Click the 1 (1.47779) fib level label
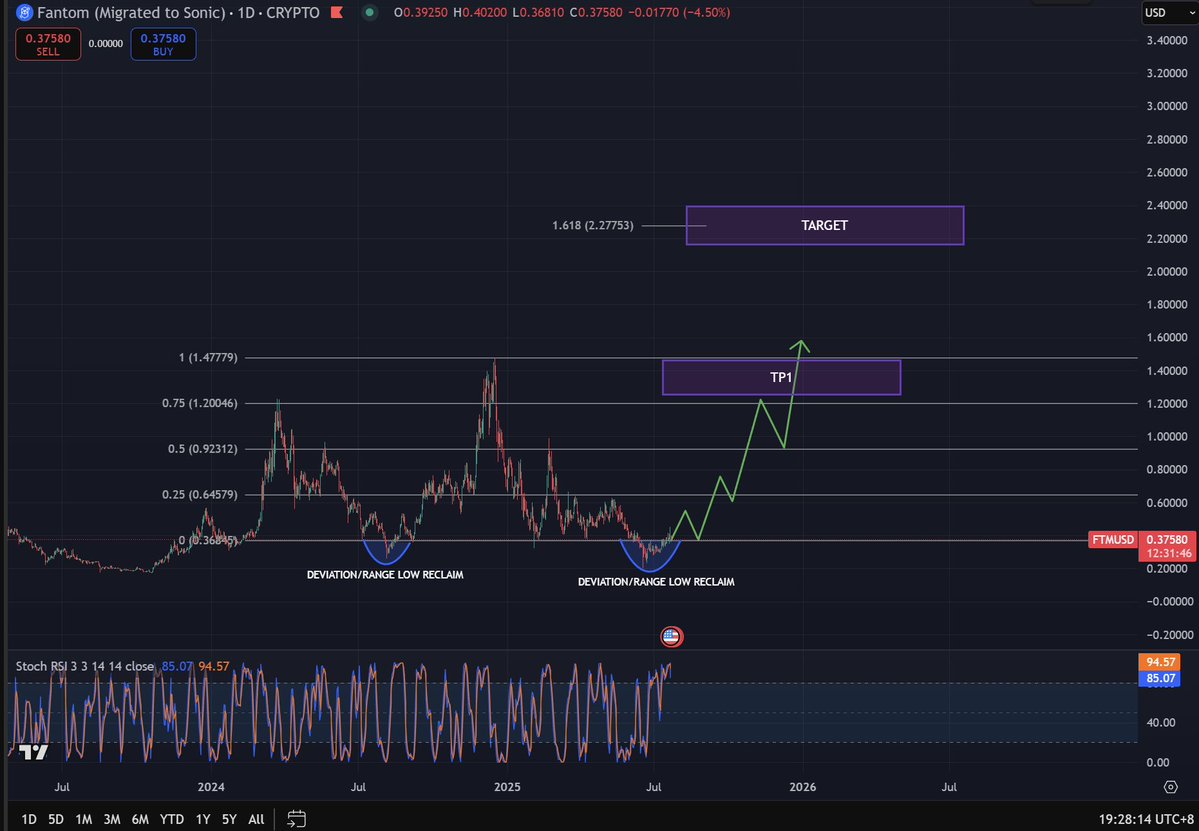1199x831 pixels. tap(208, 357)
